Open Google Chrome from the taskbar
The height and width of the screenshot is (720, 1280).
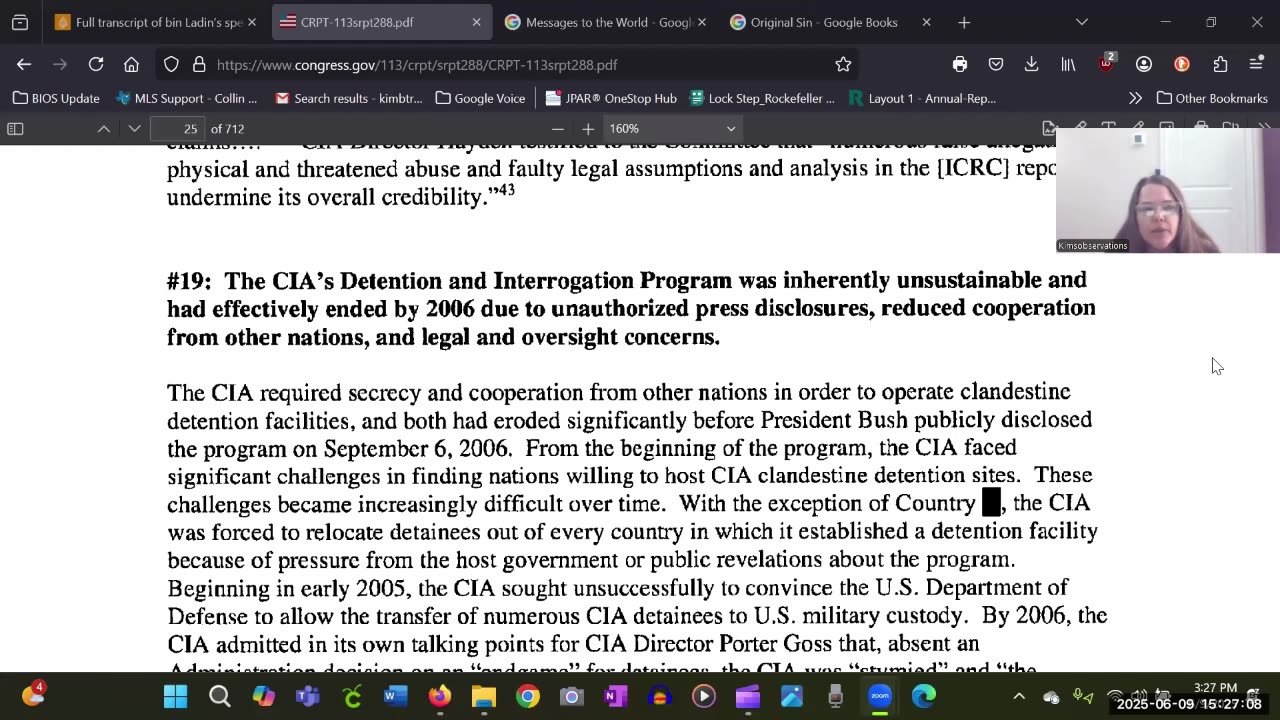click(x=528, y=696)
